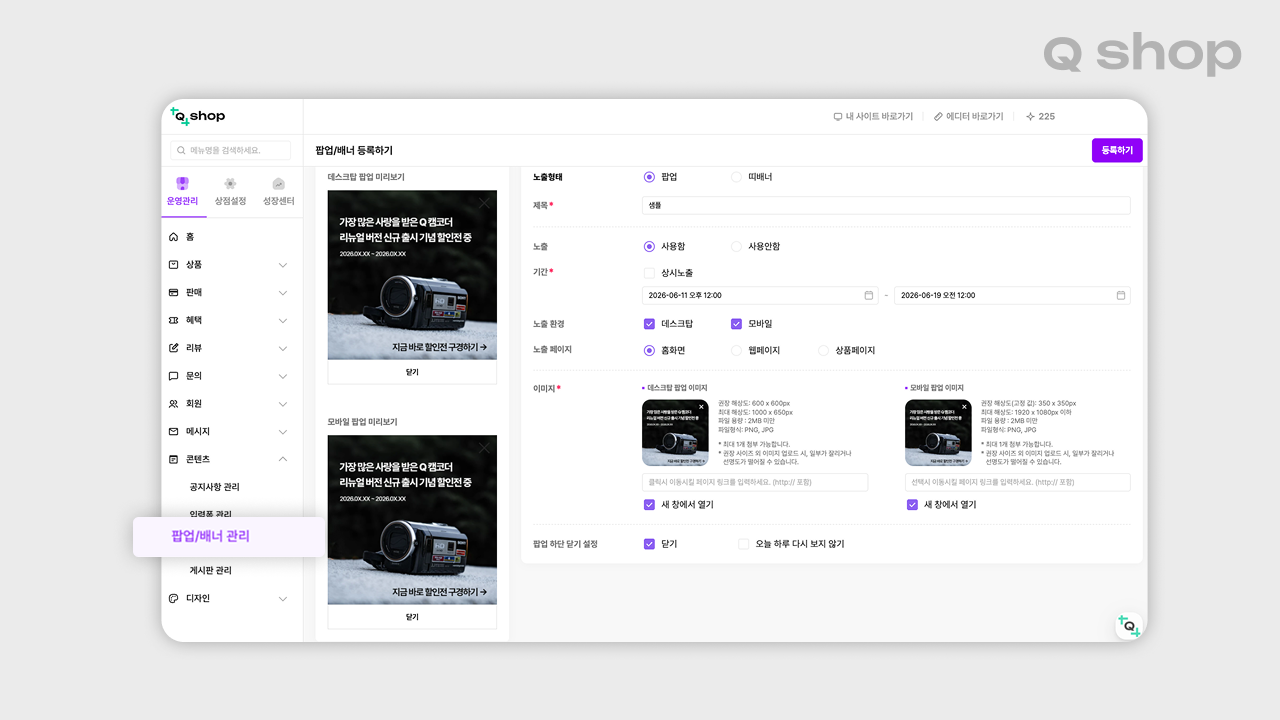Select the 웹페이지 radio option

[x=737, y=351]
